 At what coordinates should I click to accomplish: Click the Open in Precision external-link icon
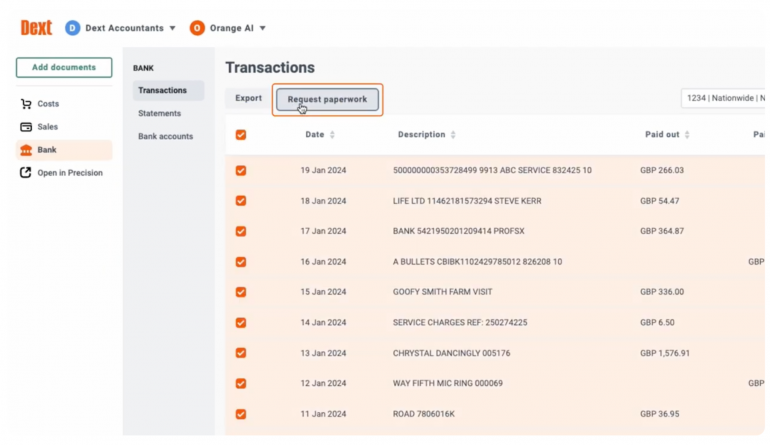[26, 172]
